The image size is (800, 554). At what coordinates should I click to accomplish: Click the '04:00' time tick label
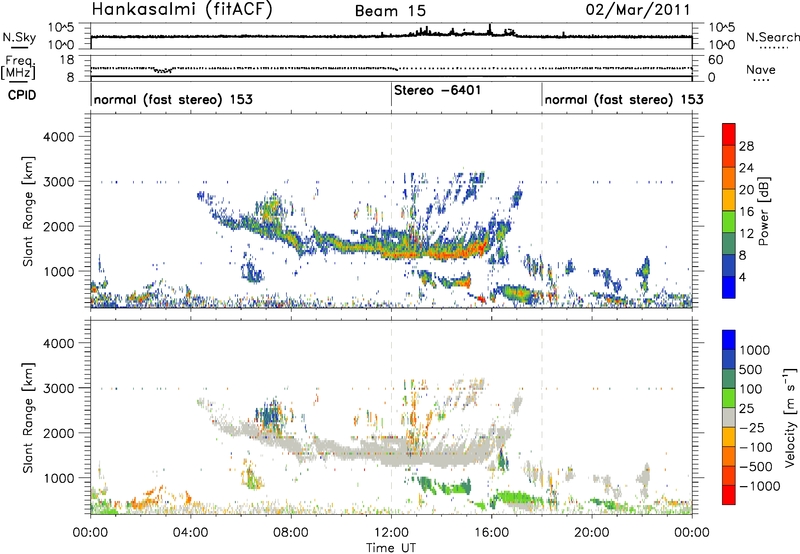point(191,533)
